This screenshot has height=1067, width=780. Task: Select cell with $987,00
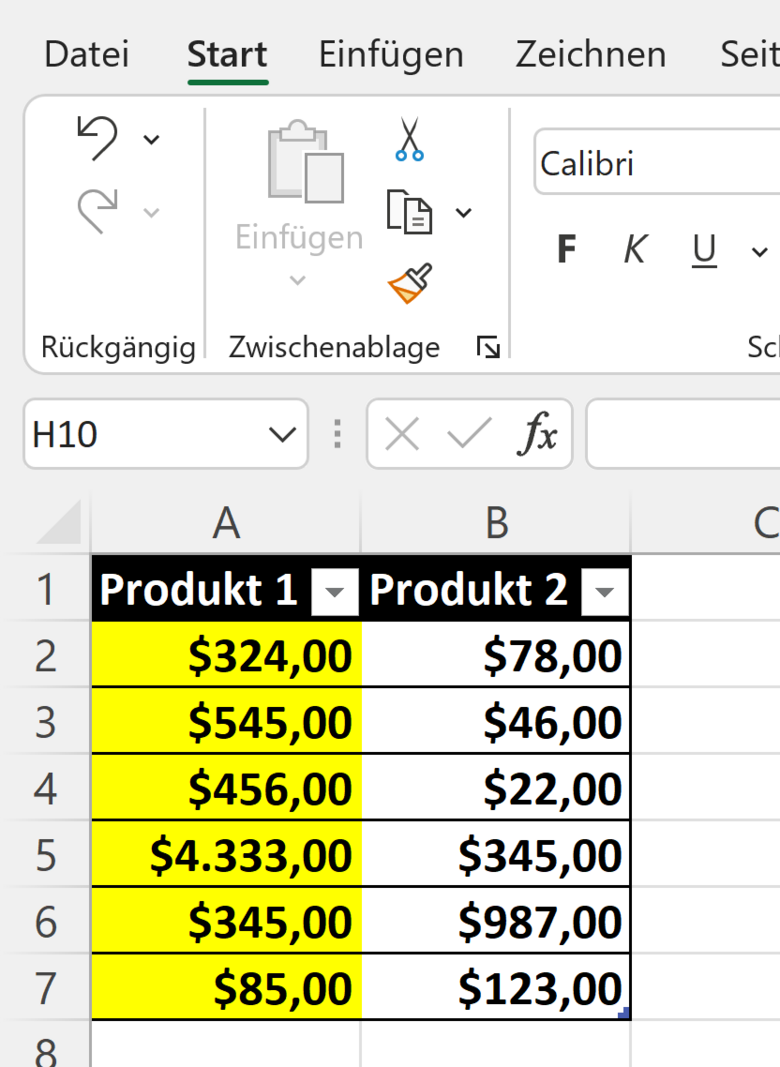click(x=496, y=921)
